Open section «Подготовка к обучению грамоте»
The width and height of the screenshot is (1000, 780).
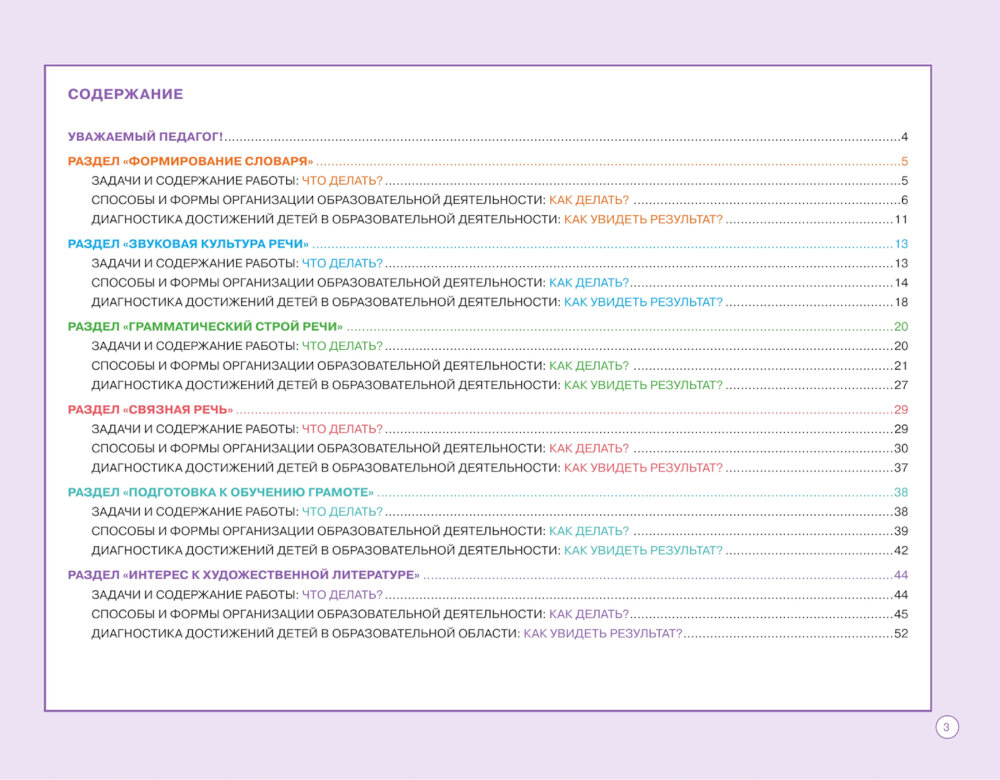(x=221, y=492)
